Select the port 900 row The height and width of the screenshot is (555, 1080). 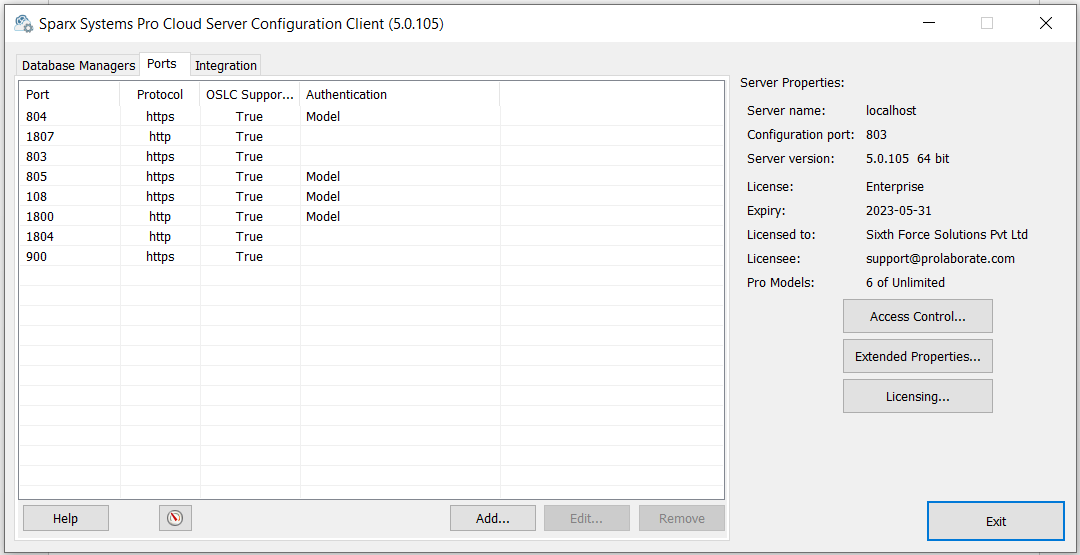(371, 256)
